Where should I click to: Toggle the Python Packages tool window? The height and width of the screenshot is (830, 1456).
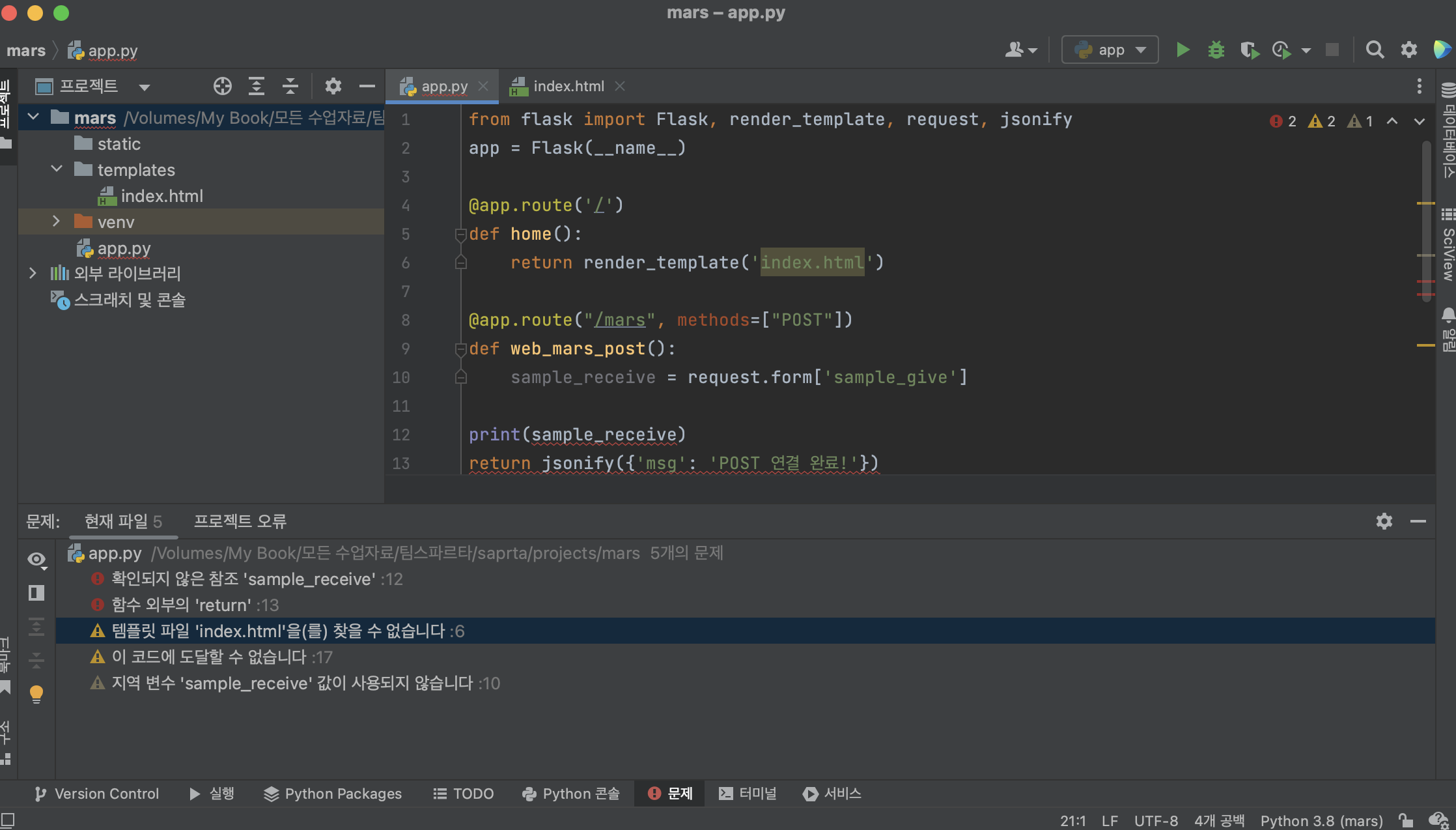(x=333, y=794)
